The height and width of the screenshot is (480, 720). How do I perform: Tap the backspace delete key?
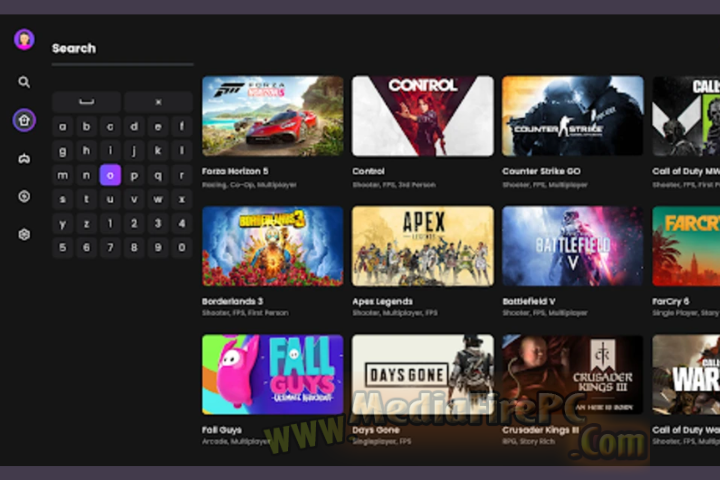(x=158, y=102)
